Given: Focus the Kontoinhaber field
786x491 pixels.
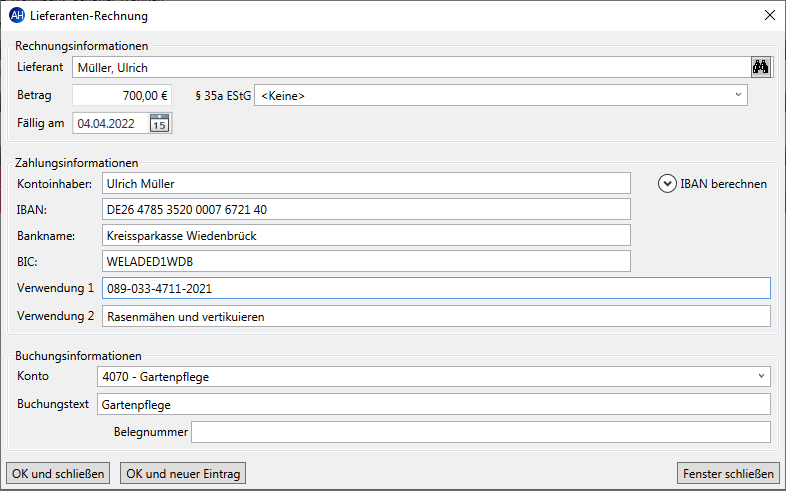Looking at the screenshot, I should [x=366, y=183].
